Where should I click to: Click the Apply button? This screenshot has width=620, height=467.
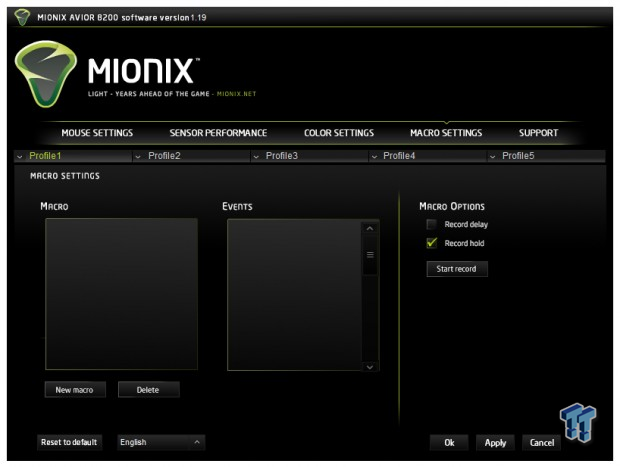pos(495,442)
